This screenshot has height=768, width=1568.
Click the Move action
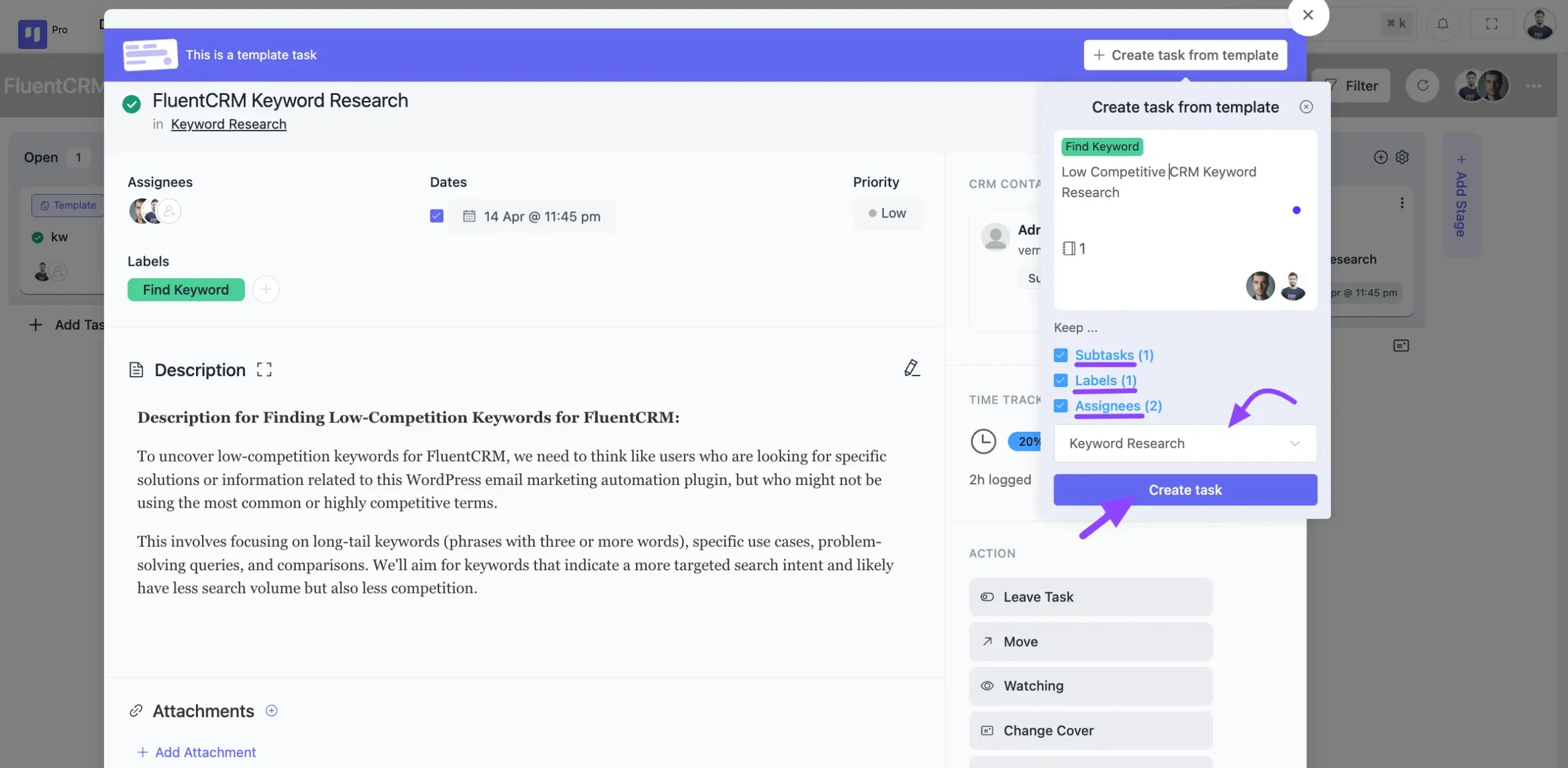pyautogui.click(x=1090, y=642)
